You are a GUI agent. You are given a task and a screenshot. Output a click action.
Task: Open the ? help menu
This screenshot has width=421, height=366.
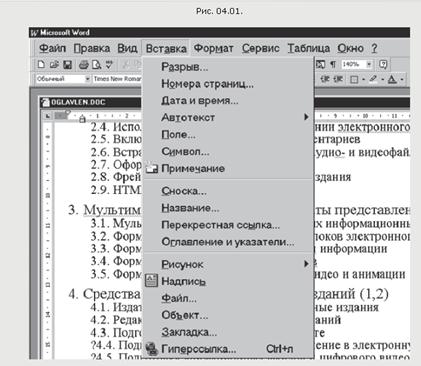[374, 48]
